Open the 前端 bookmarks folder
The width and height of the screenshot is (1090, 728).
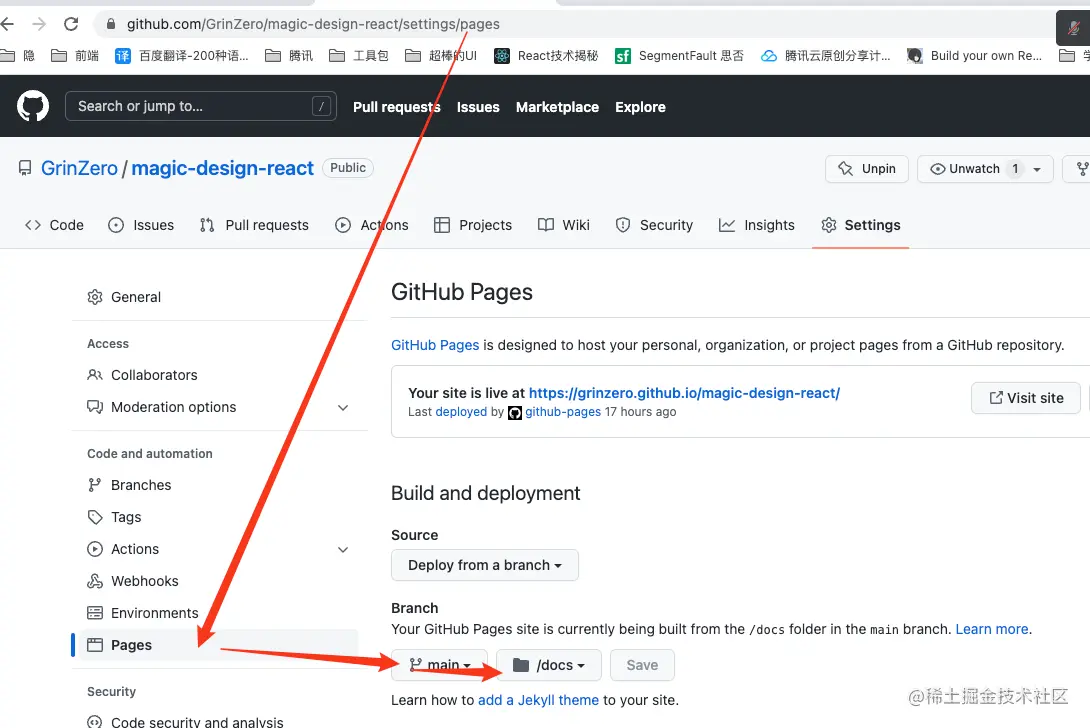[75, 56]
